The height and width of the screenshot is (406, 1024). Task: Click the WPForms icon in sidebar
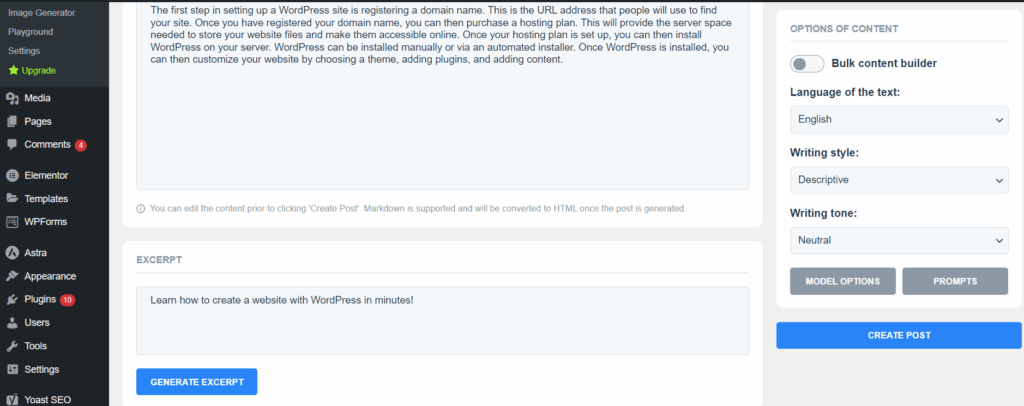click(x=12, y=222)
